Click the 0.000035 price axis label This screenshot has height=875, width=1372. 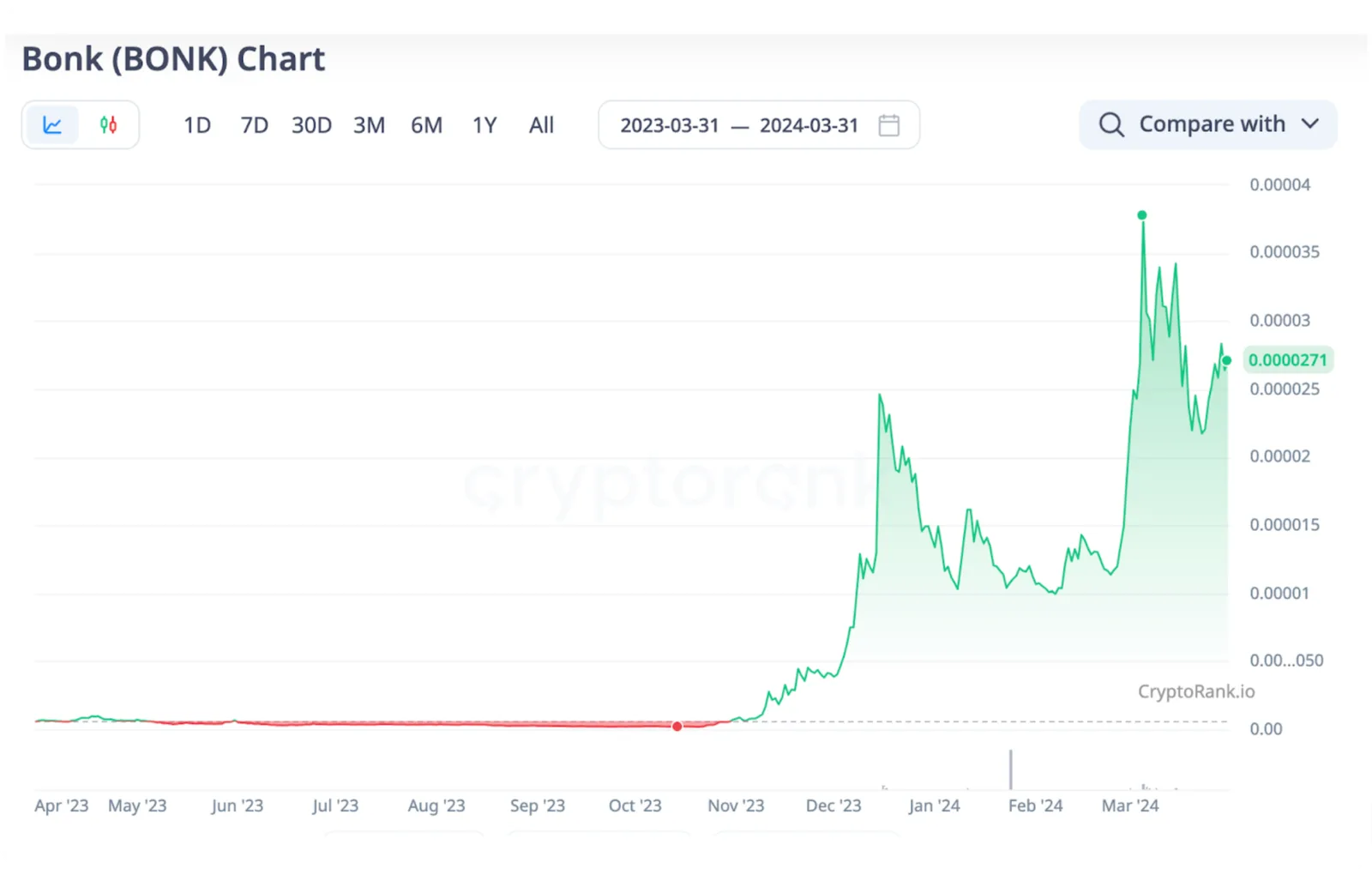pyautogui.click(x=1284, y=252)
